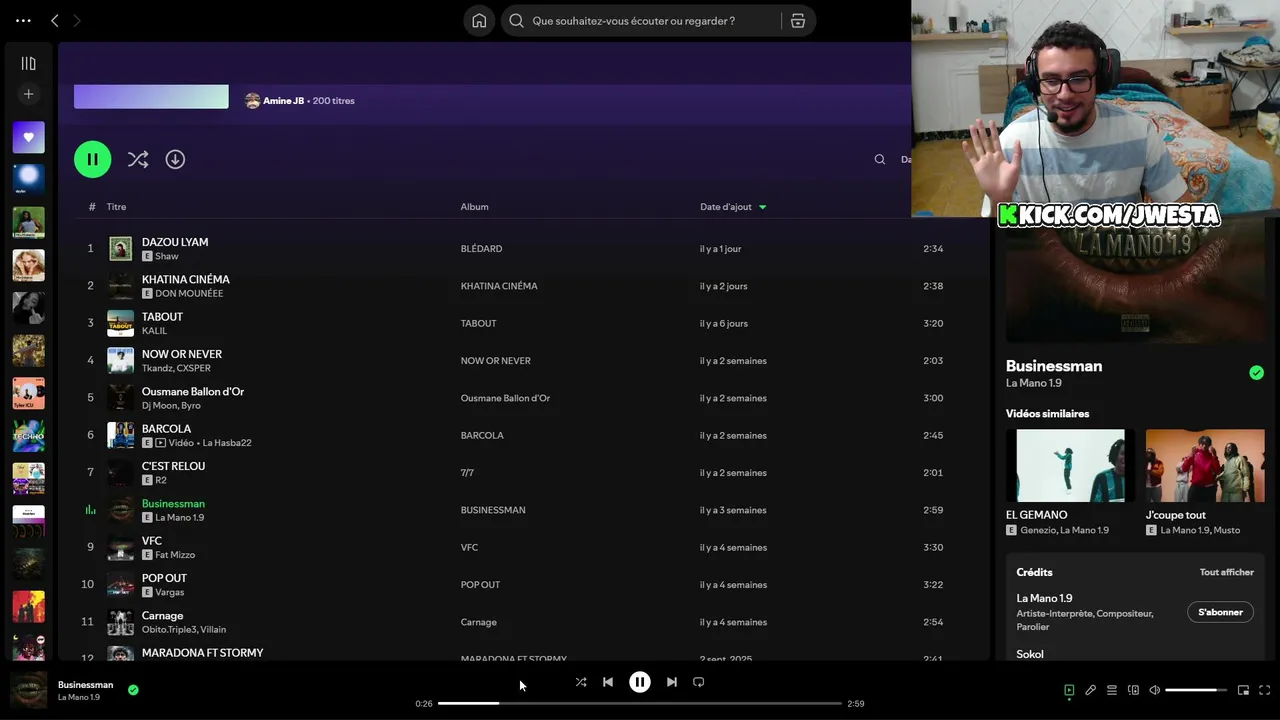This screenshot has height=720, width=1280.
Task: Sort by the Date d'ajout column
Action: 726,207
